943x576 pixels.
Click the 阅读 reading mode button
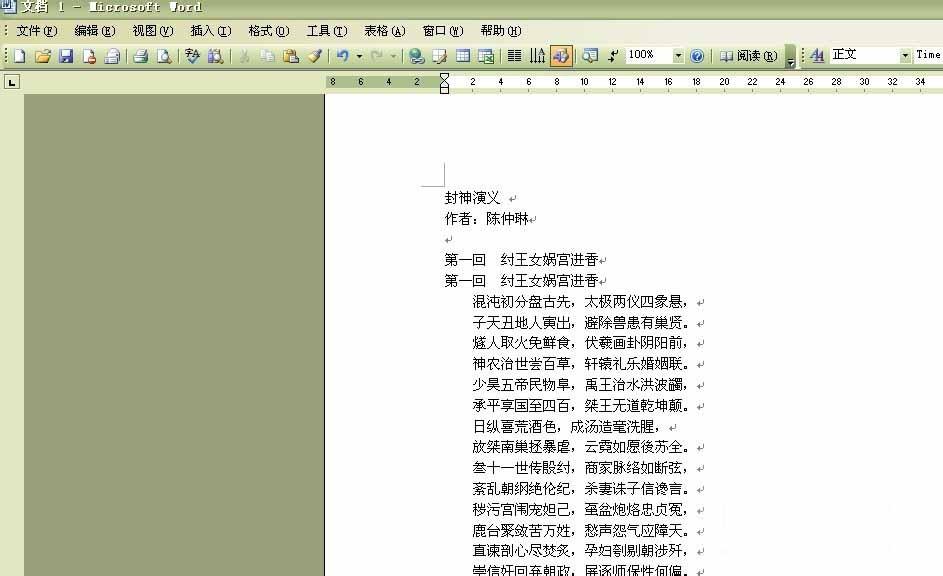click(x=747, y=56)
